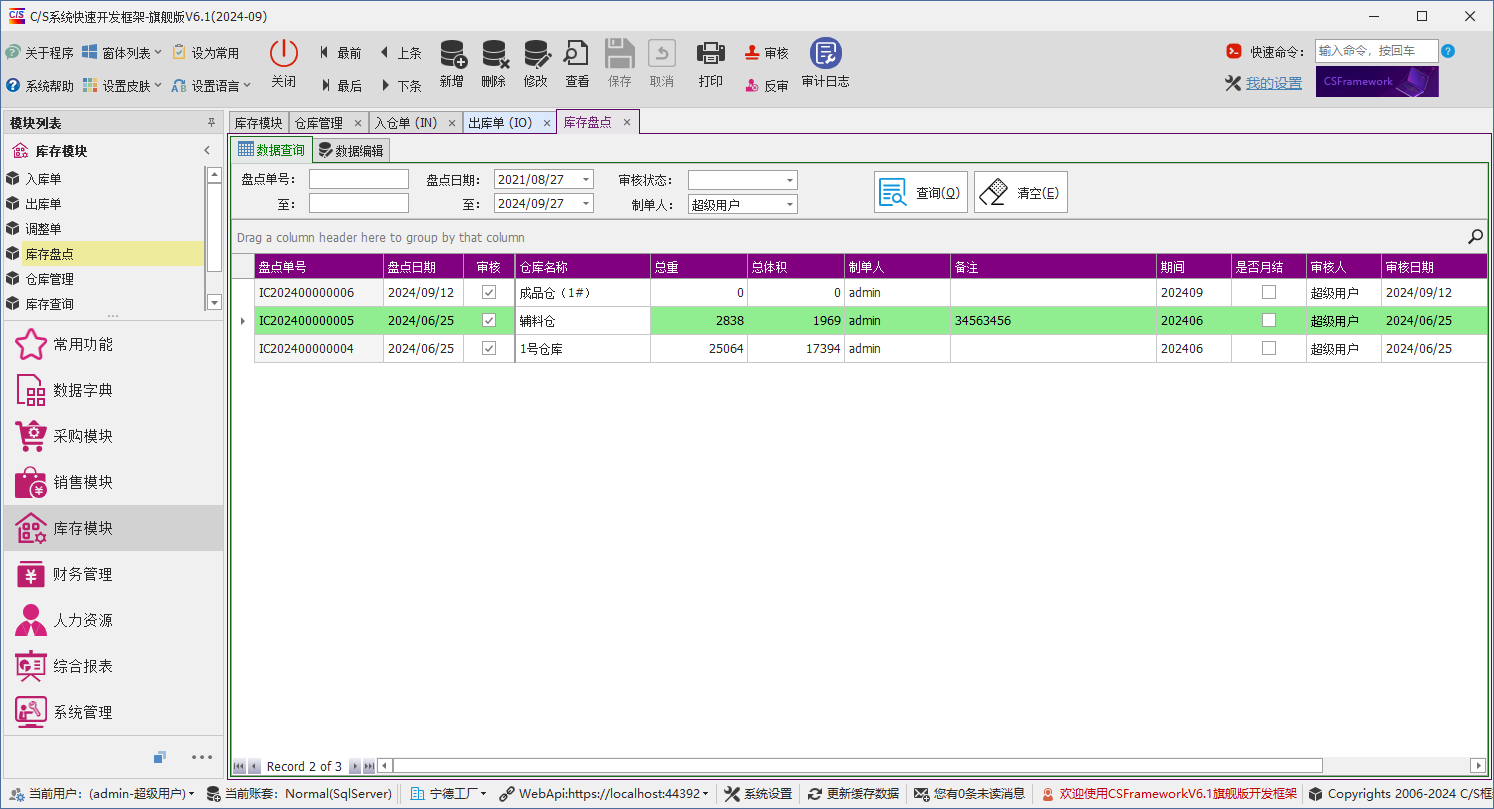Select 入库单 in module list
The height and width of the screenshot is (809, 1494).
coord(104,179)
